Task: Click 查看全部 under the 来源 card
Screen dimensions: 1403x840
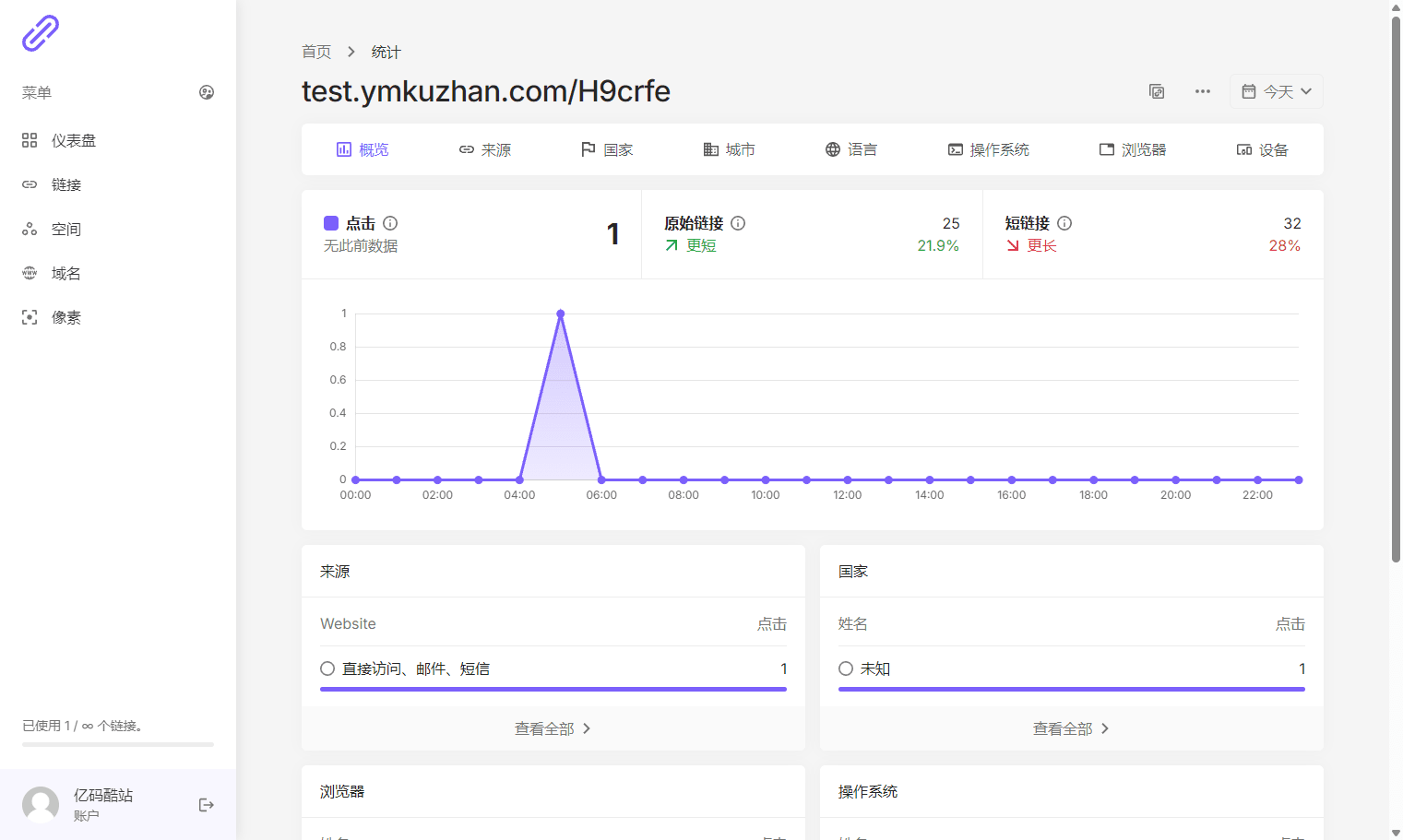Action: pyautogui.click(x=553, y=728)
